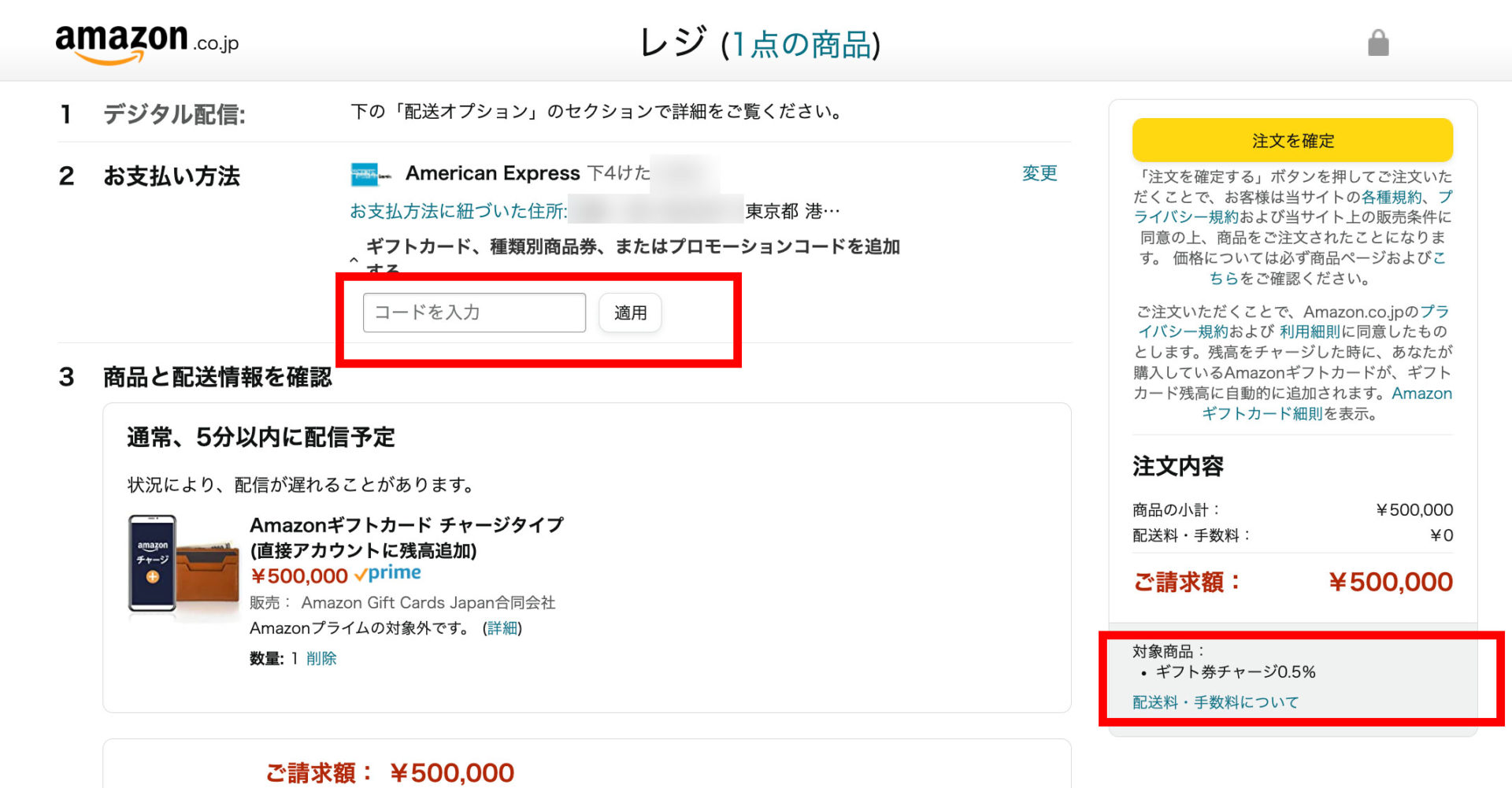This screenshot has height=788, width=1512.
Task: Follow the こちら price confirmation link
Action: click(x=1225, y=278)
